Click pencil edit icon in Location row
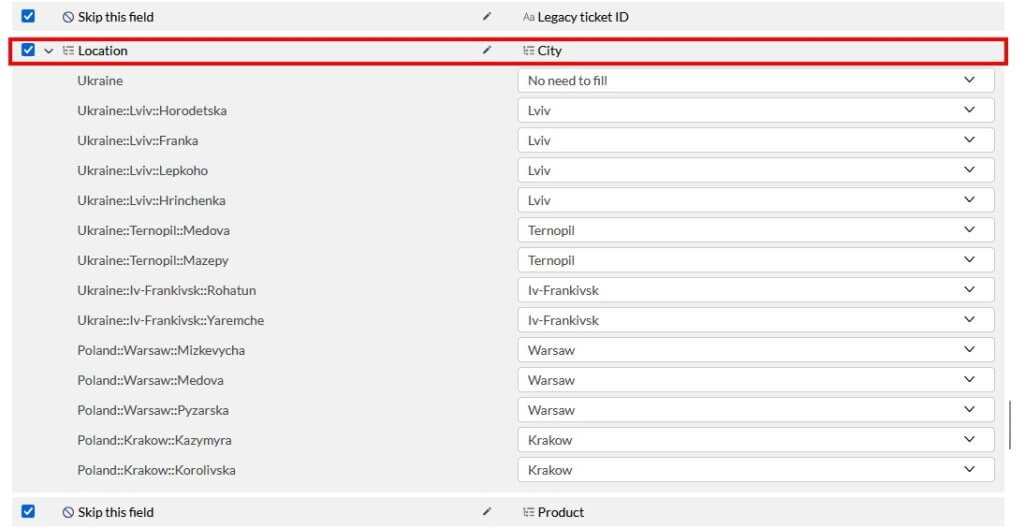The width and height of the screenshot is (1024, 529). [x=487, y=50]
